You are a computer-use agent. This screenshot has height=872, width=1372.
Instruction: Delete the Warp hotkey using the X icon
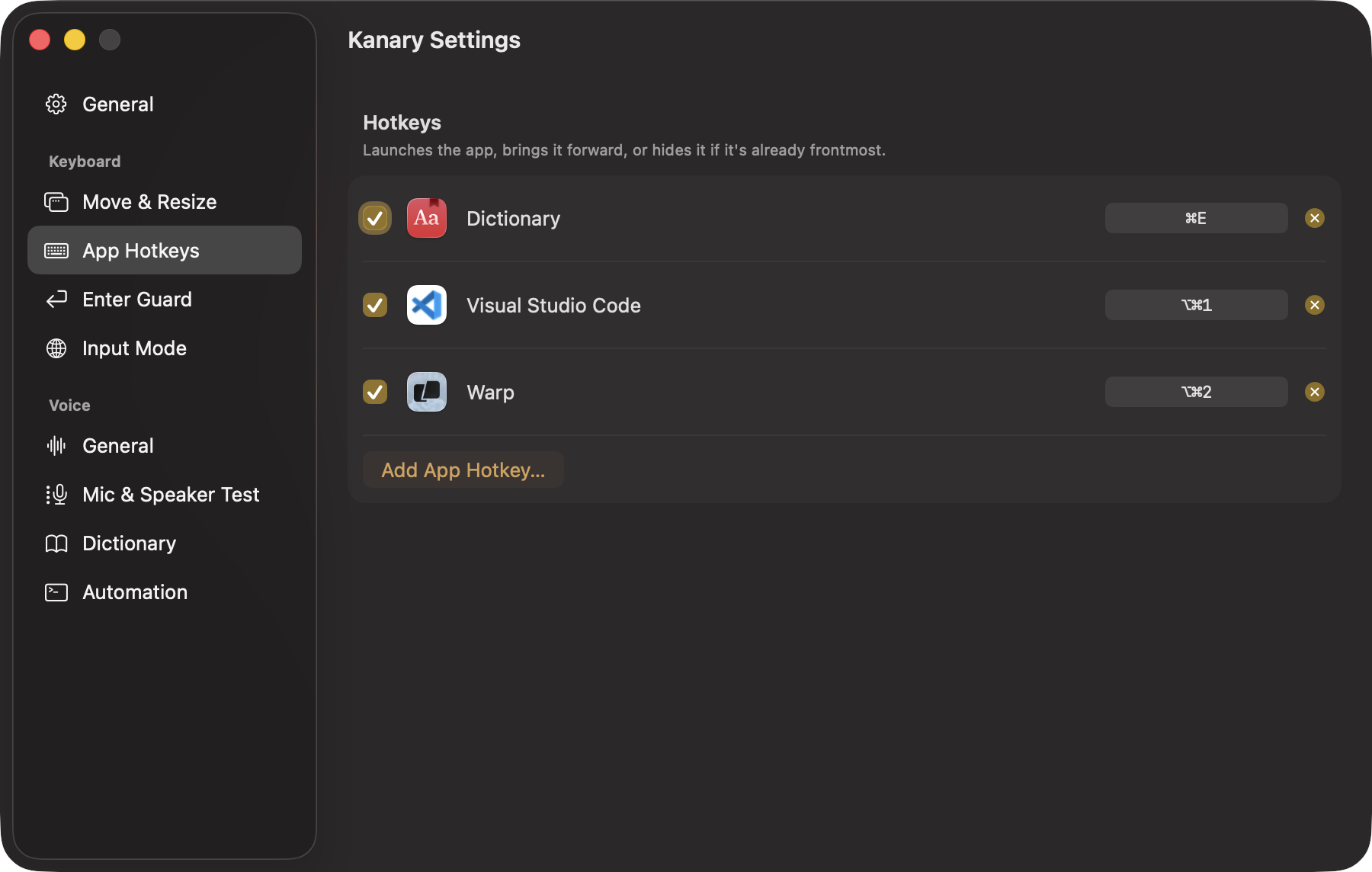[x=1315, y=392]
